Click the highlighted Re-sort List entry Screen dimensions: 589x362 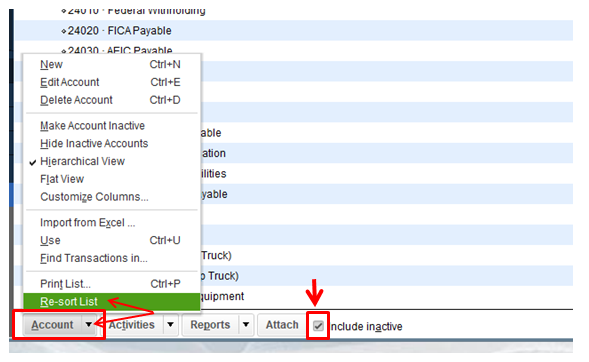pos(112,302)
